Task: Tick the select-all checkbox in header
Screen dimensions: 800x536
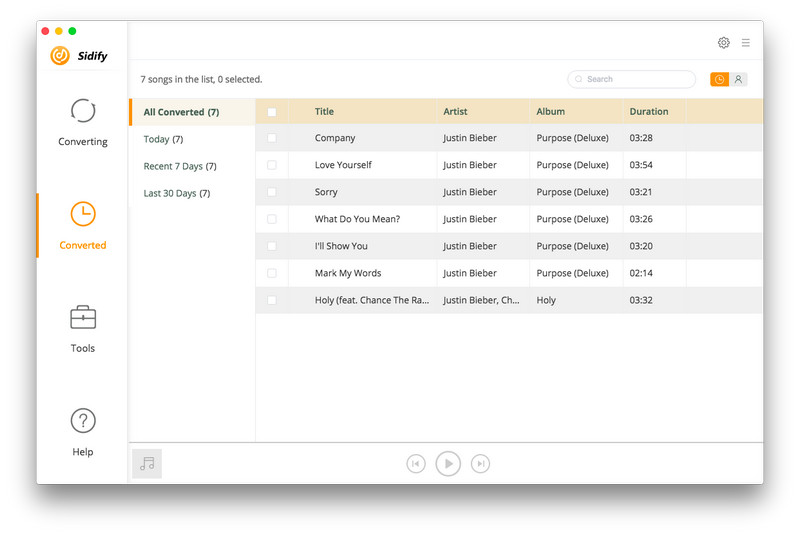Action: [x=272, y=112]
